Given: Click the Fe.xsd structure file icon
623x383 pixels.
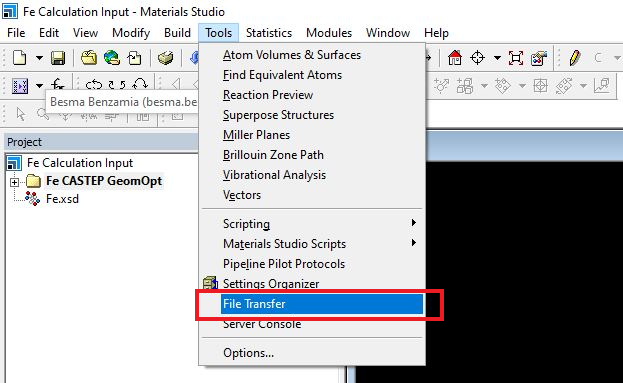Looking at the screenshot, I should pos(32,198).
